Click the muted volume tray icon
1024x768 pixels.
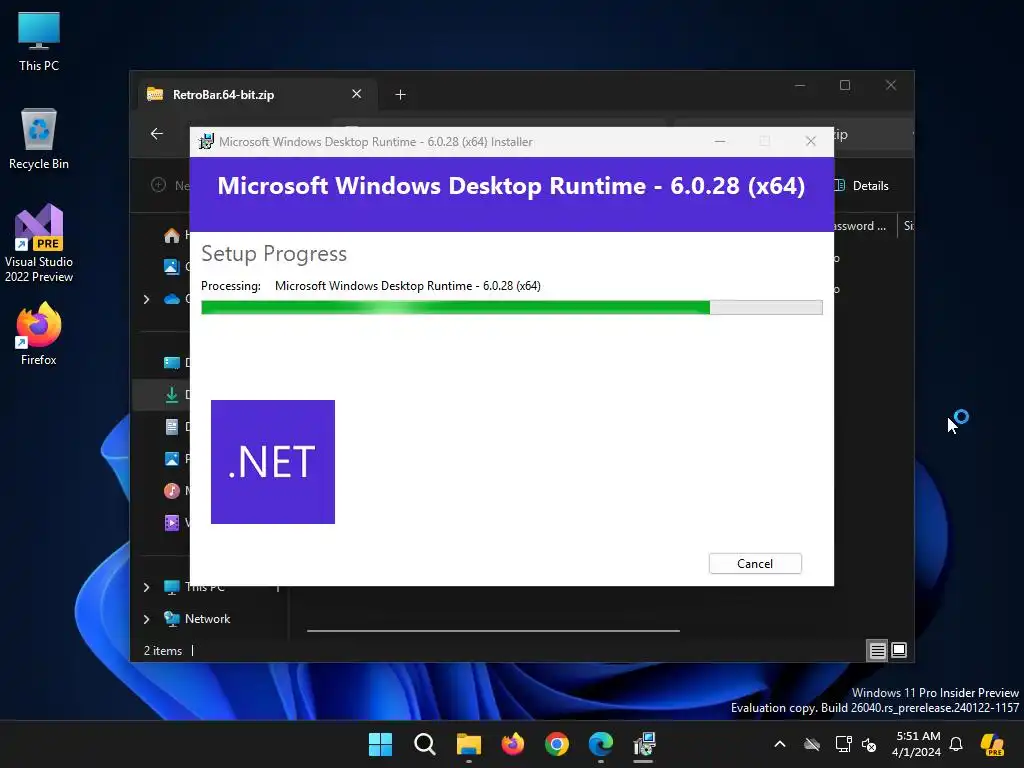(x=869, y=744)
